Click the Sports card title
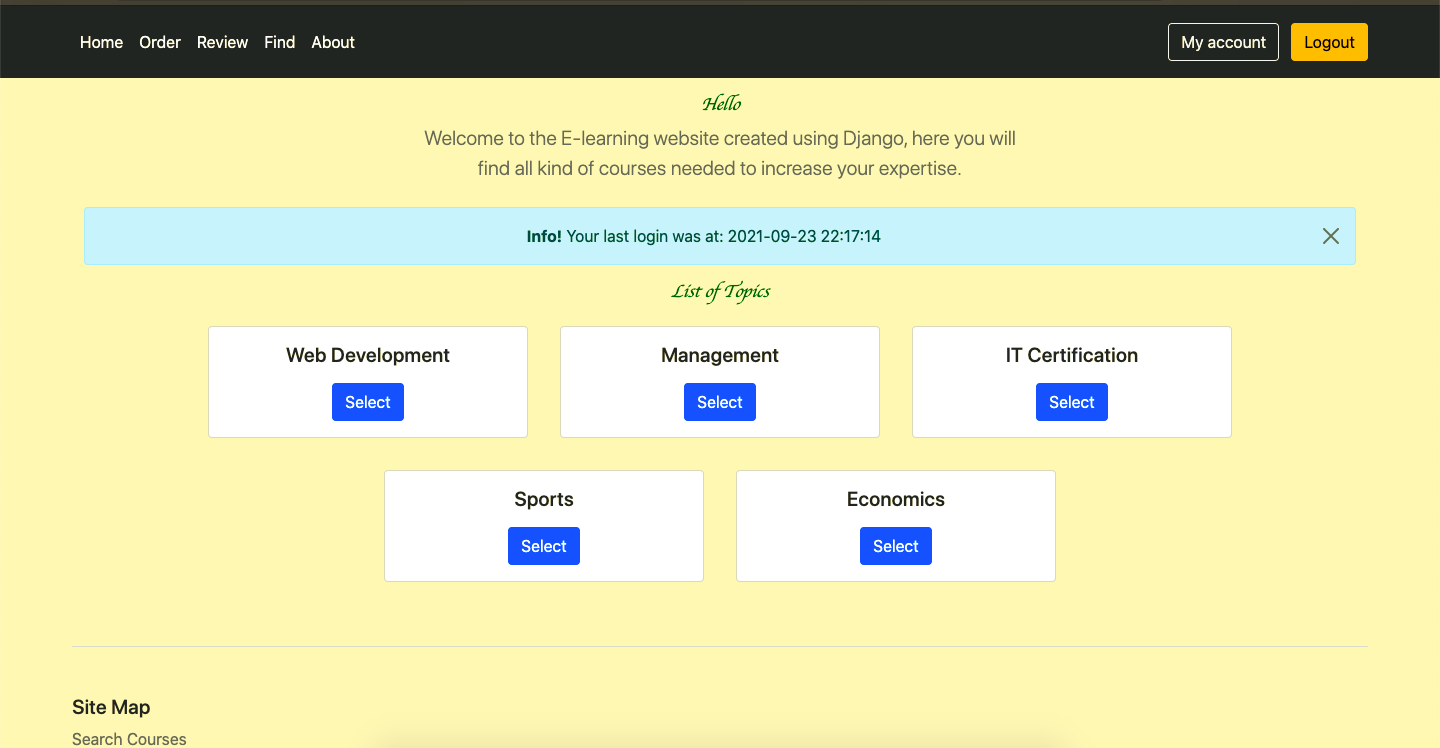The image size is (1440, 748). click(x=544, y=499)
